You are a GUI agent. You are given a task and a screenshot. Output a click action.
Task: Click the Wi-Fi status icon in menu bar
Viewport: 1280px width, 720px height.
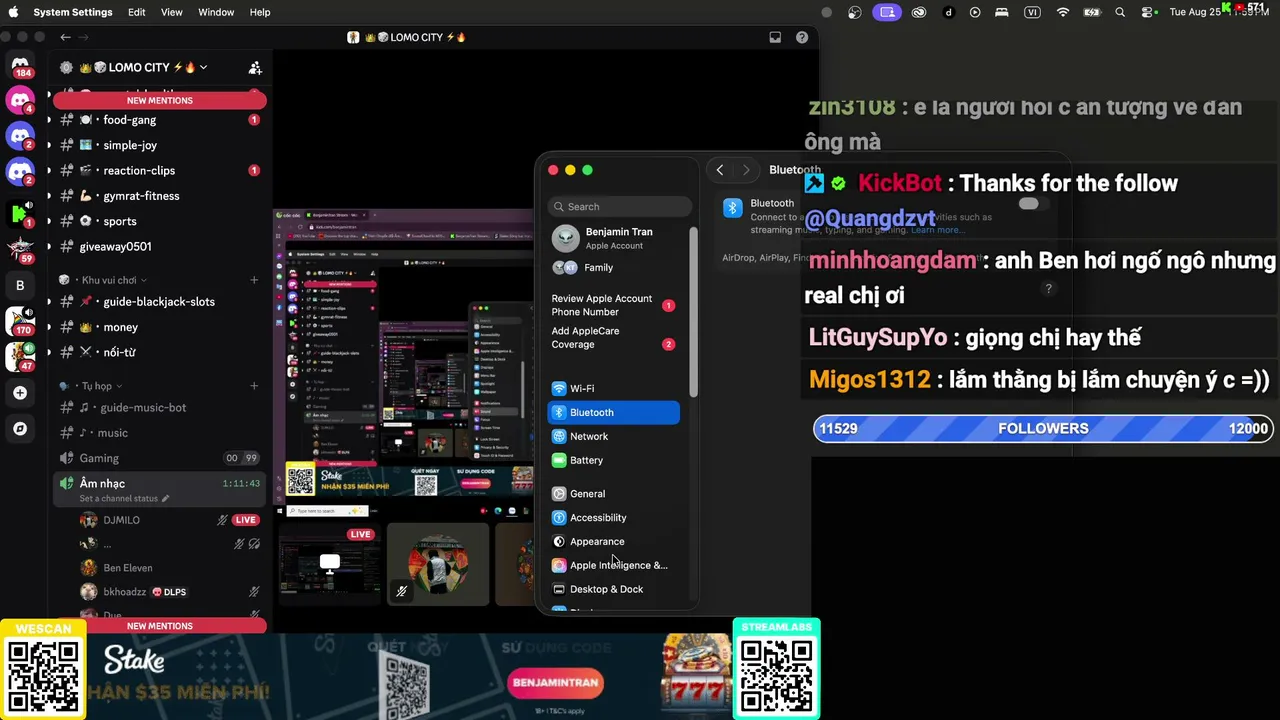coord(1063,12)
